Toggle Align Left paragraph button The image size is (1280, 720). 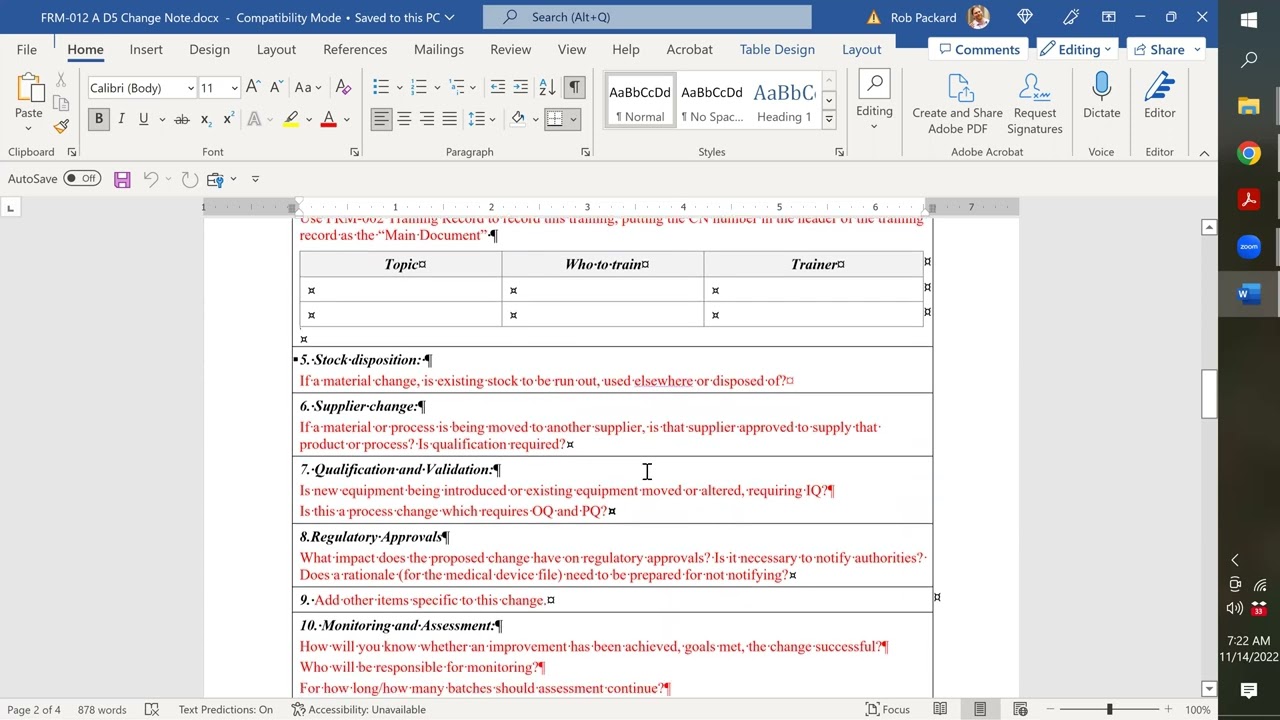[381, 119]
